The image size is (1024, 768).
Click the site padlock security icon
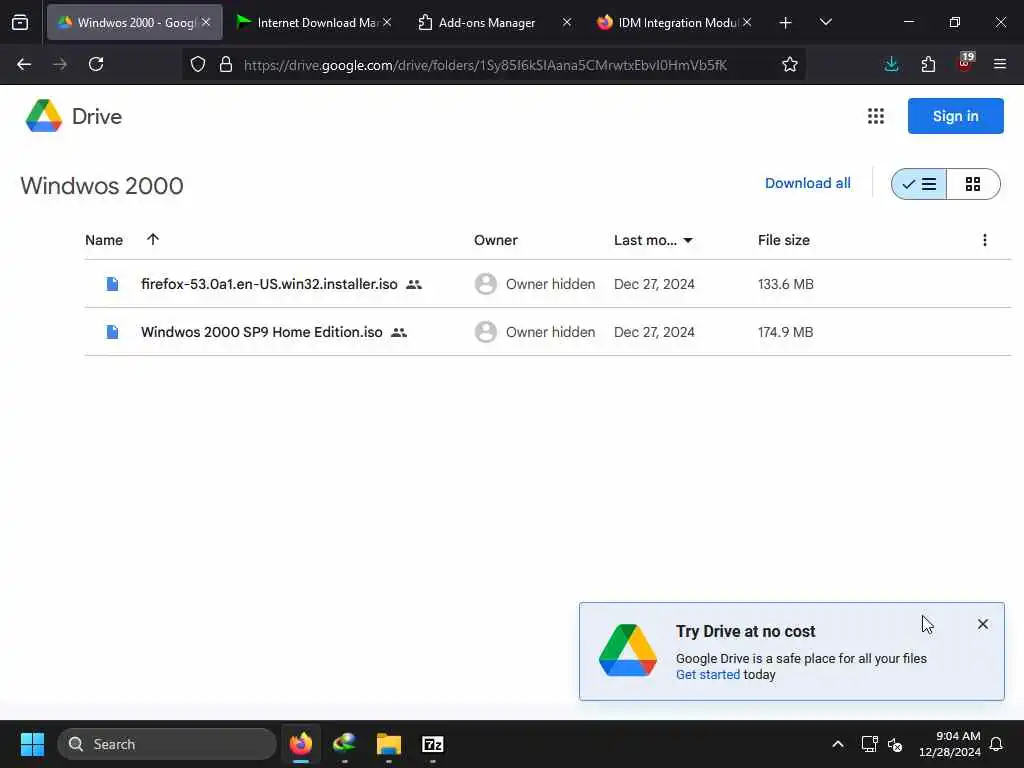coord(226,64)
